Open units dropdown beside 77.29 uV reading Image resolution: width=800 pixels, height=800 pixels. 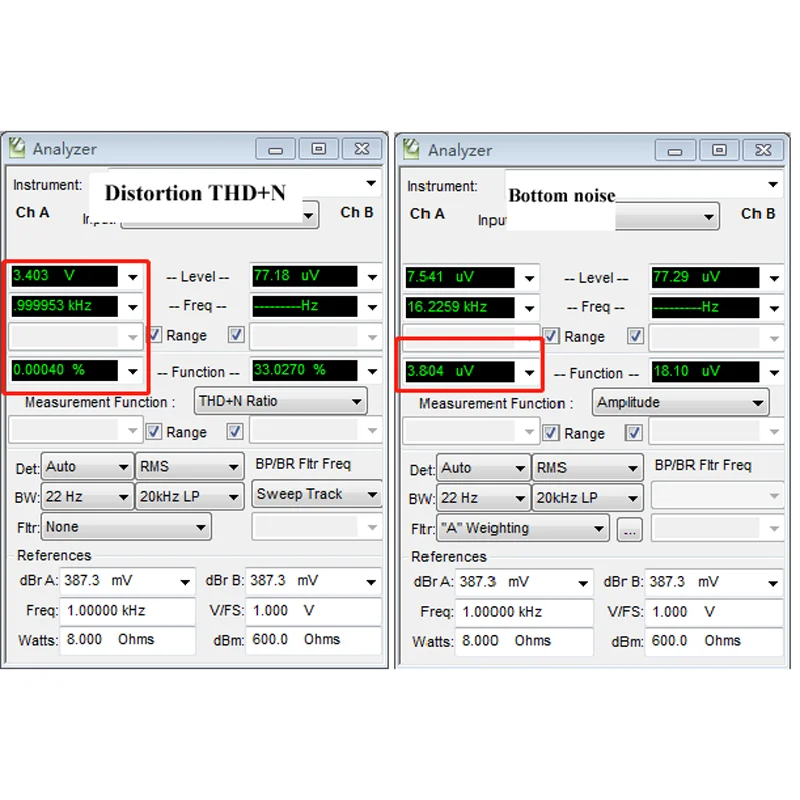click(x=774, y=278)
